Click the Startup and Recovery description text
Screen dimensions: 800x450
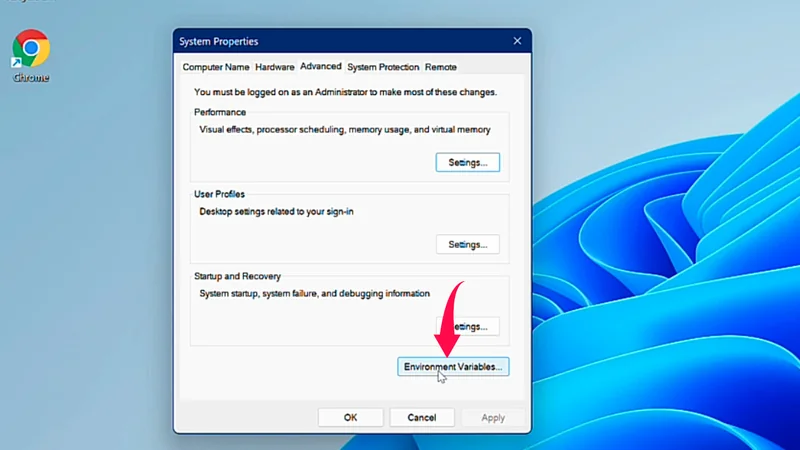pos(314,294)
